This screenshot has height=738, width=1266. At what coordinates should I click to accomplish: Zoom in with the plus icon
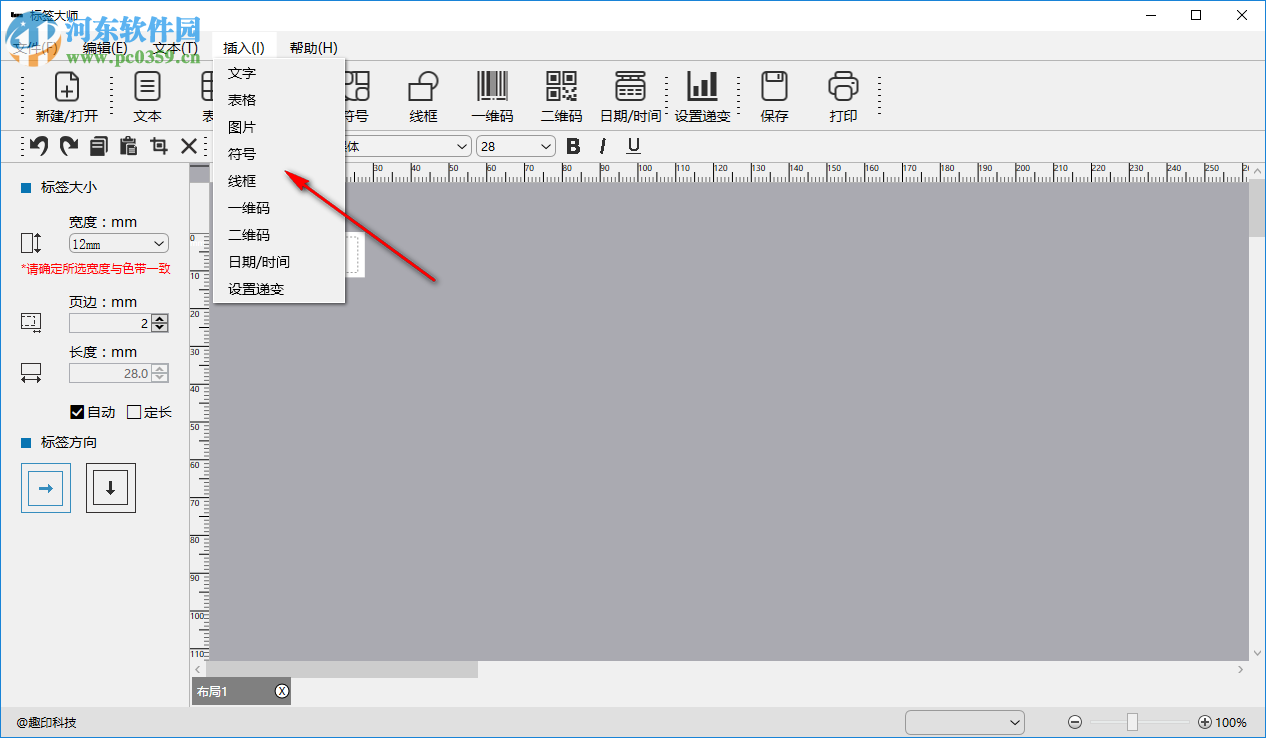(1204, 722)
